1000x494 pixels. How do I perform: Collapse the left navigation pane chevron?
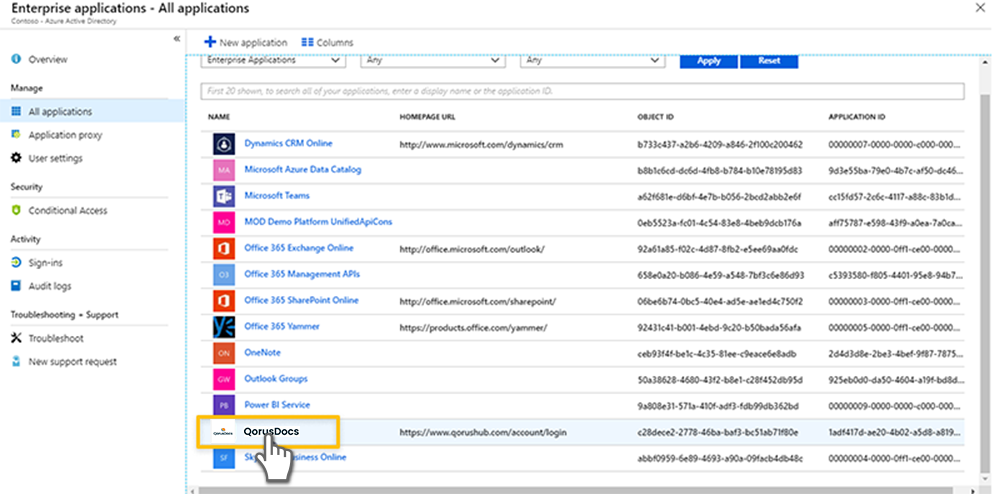tap(177, 38)
